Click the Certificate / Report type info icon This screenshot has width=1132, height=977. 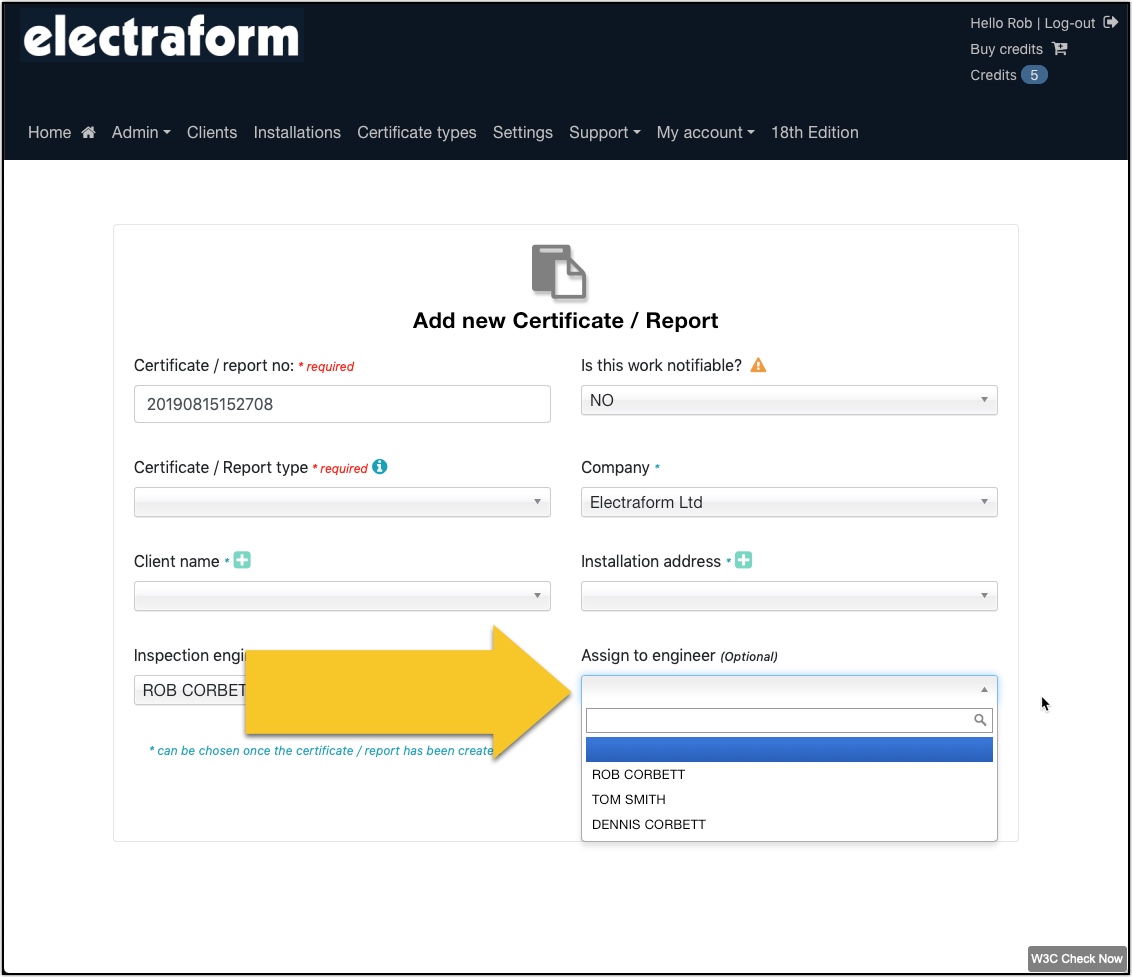(380, 467)
